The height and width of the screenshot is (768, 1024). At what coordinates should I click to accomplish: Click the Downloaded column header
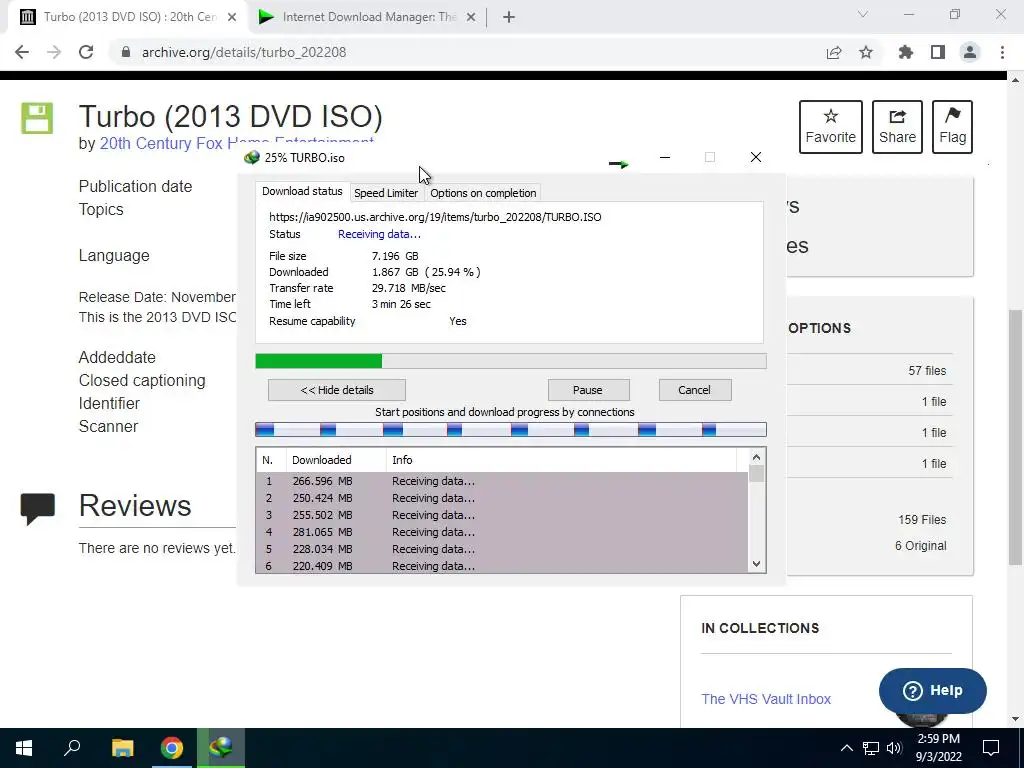tap(336, 460)
